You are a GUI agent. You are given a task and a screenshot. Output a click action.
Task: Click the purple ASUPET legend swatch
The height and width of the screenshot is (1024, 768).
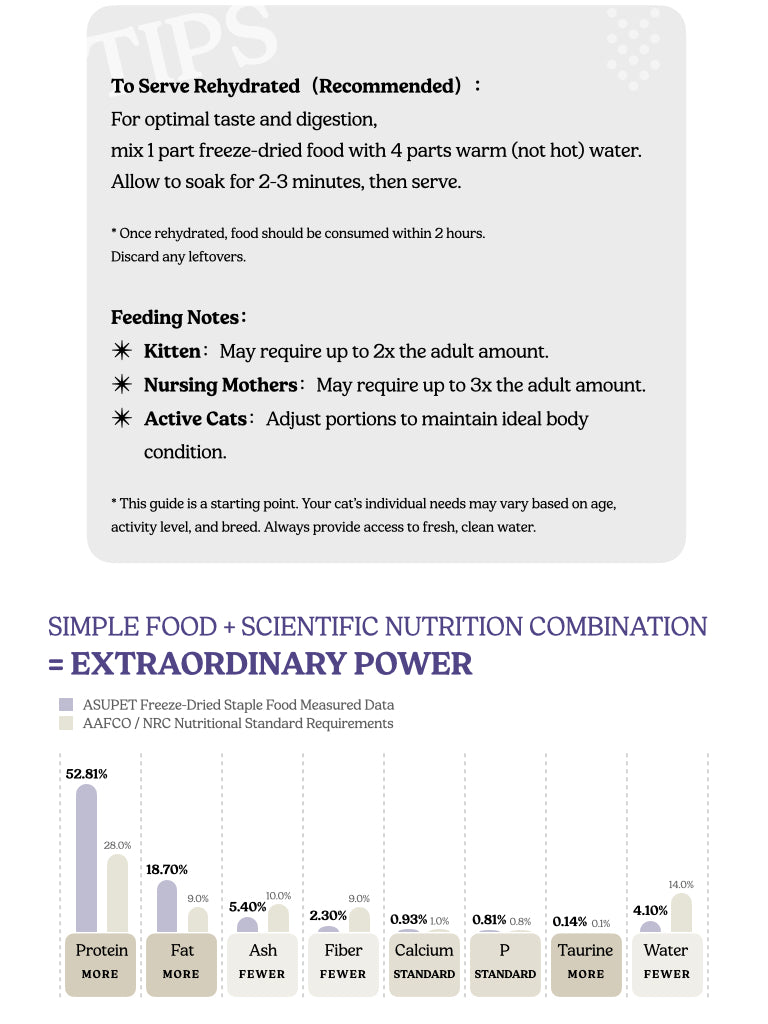point(66,705)
